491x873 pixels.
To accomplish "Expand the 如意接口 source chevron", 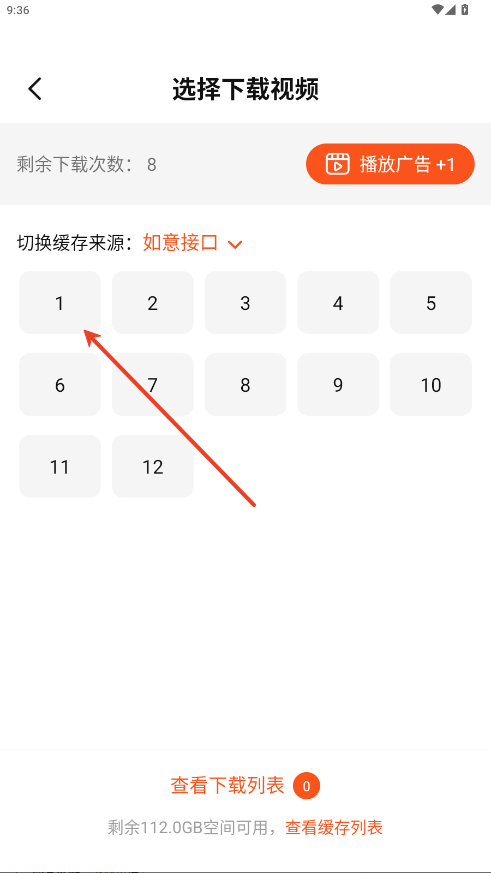I will [235, 244].
